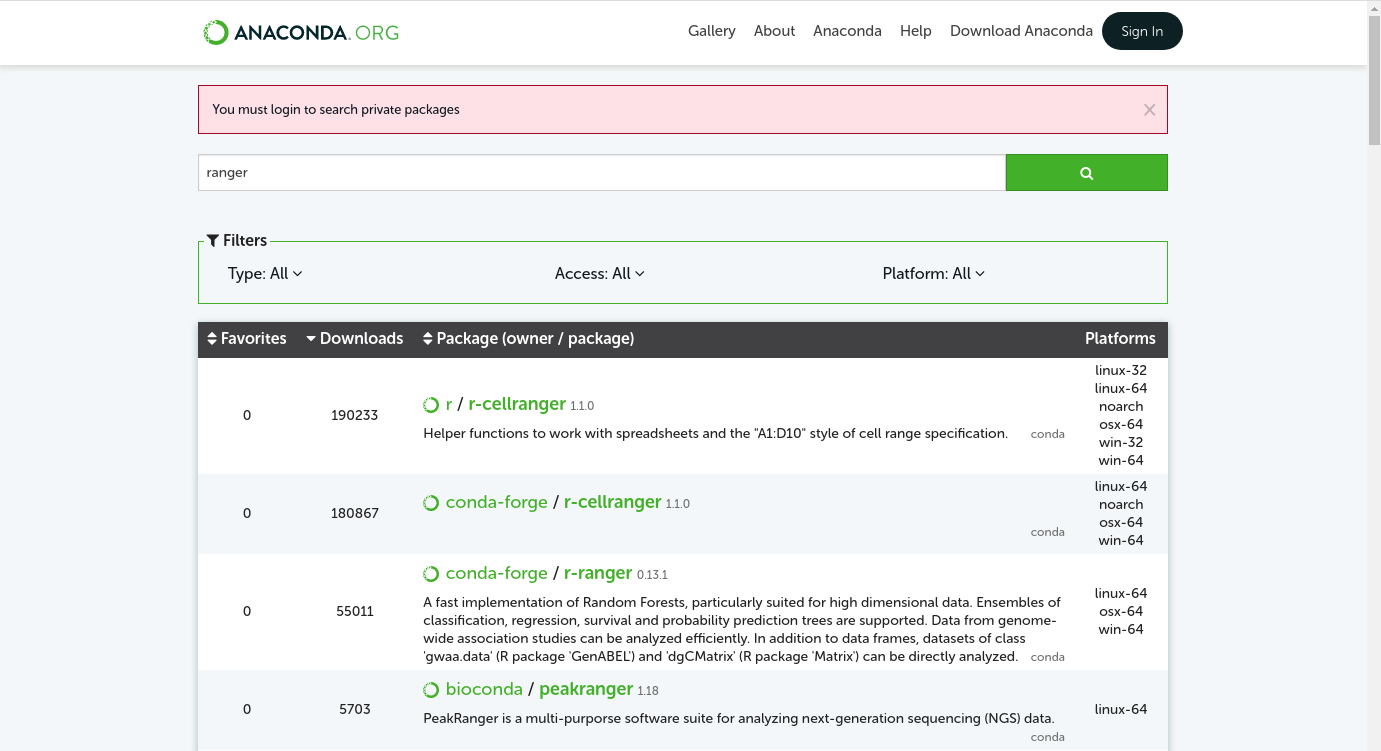Click the Platforms column header

pyautogui.click(x=1120, y=339)
